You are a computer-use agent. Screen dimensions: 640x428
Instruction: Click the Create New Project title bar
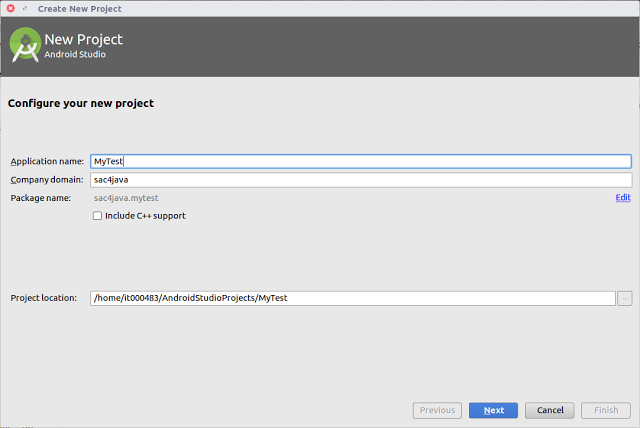pyautogui.click(x=320, y=9)
